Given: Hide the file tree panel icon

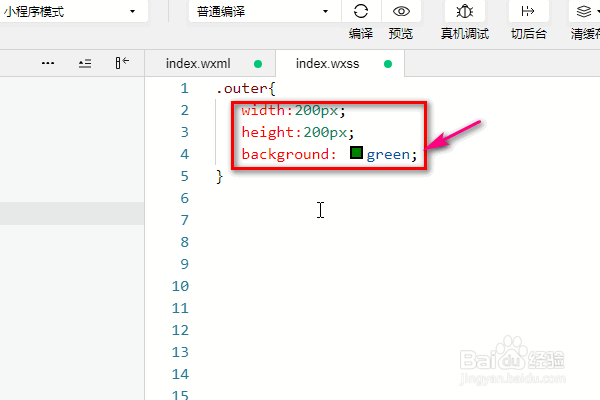Looking at the screenshot, I should [122, 62].
